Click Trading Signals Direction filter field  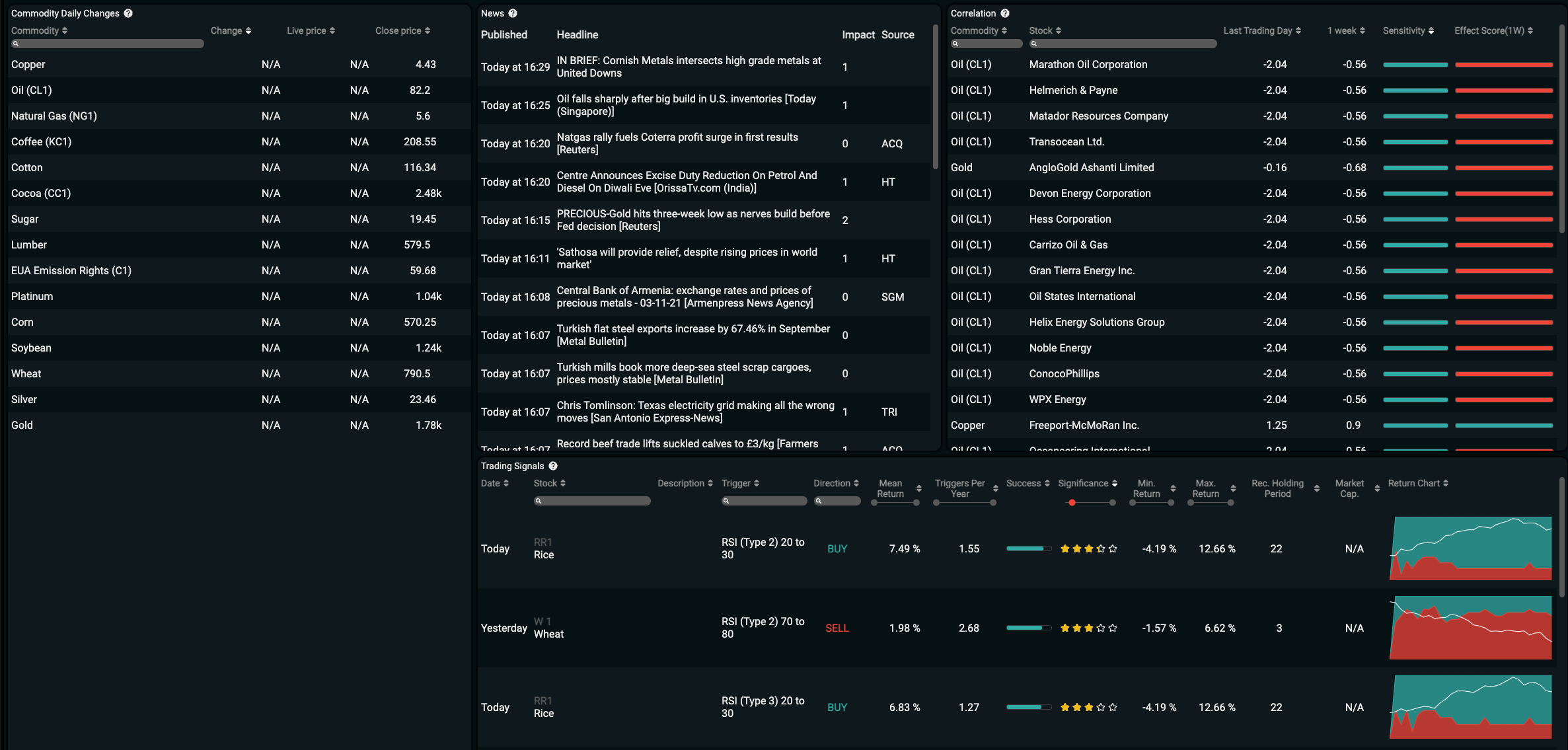click(837, 501)
